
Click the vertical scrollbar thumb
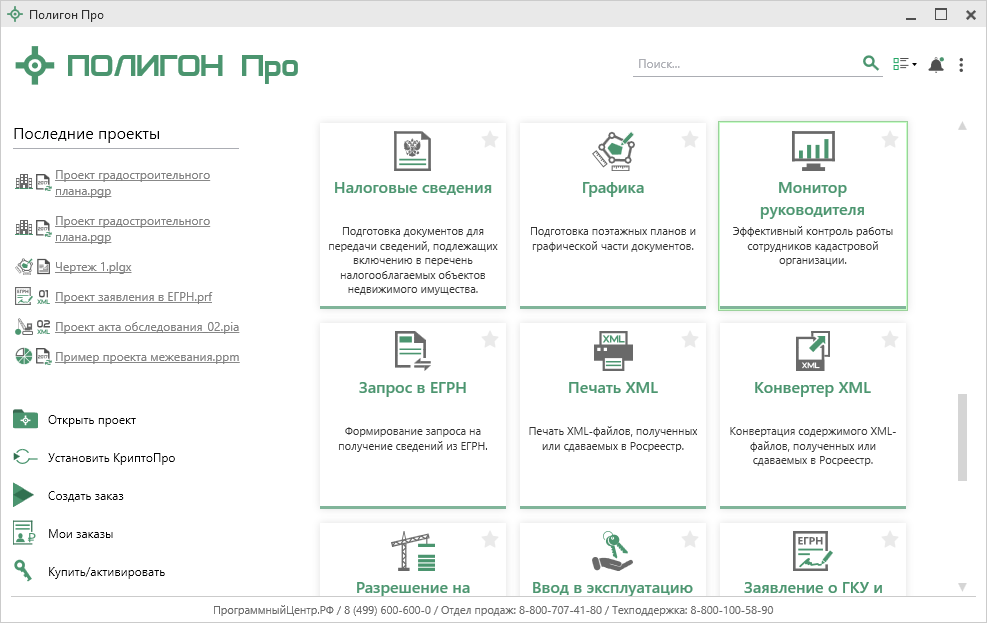pos(962,437)
